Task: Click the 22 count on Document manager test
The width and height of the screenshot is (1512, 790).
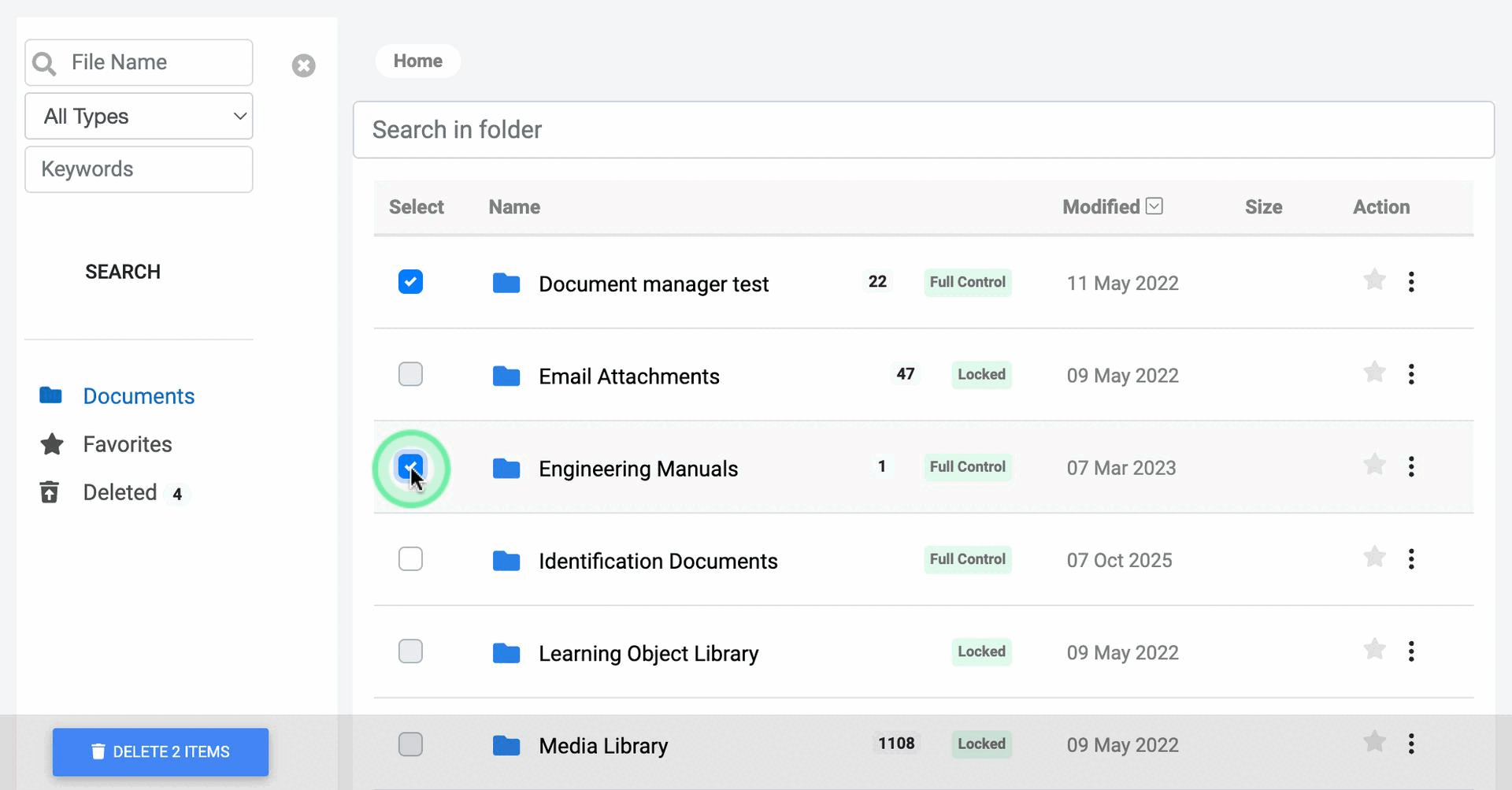Action: (877, 282)
